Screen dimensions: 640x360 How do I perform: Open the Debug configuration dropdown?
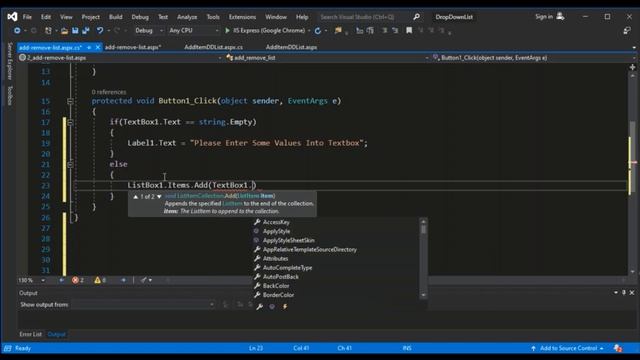click(x=149, y=31)
